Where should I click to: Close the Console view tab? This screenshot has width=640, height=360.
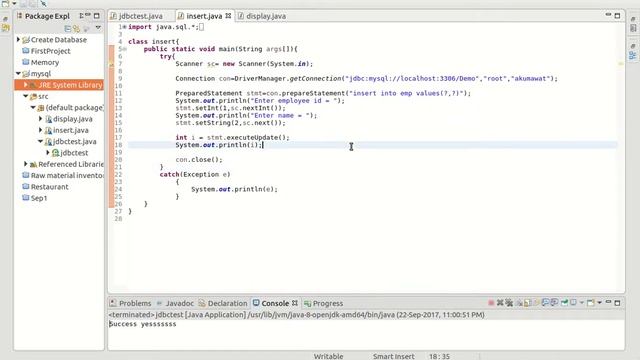295,303
